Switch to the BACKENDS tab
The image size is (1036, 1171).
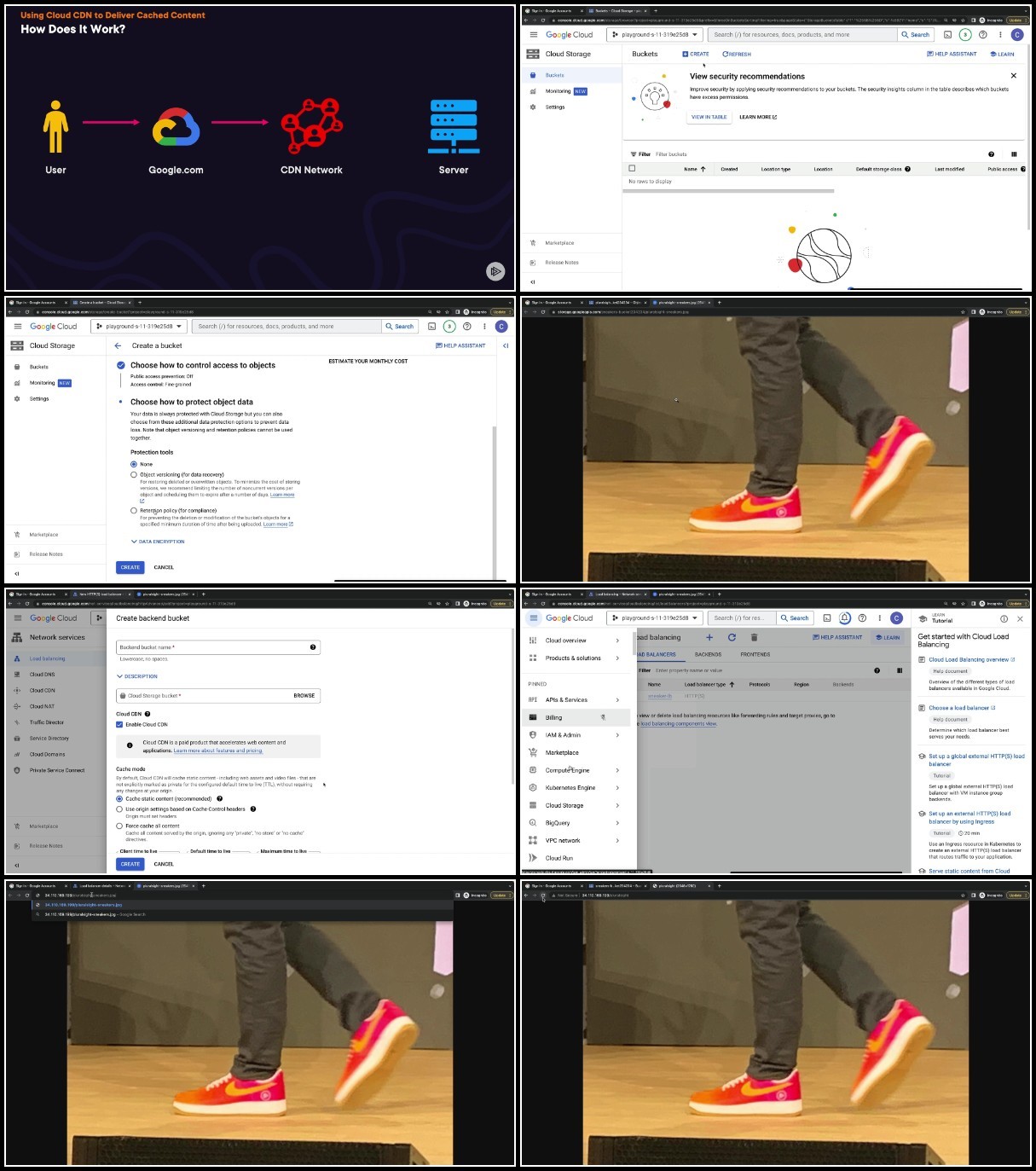(x=708, y=654)
